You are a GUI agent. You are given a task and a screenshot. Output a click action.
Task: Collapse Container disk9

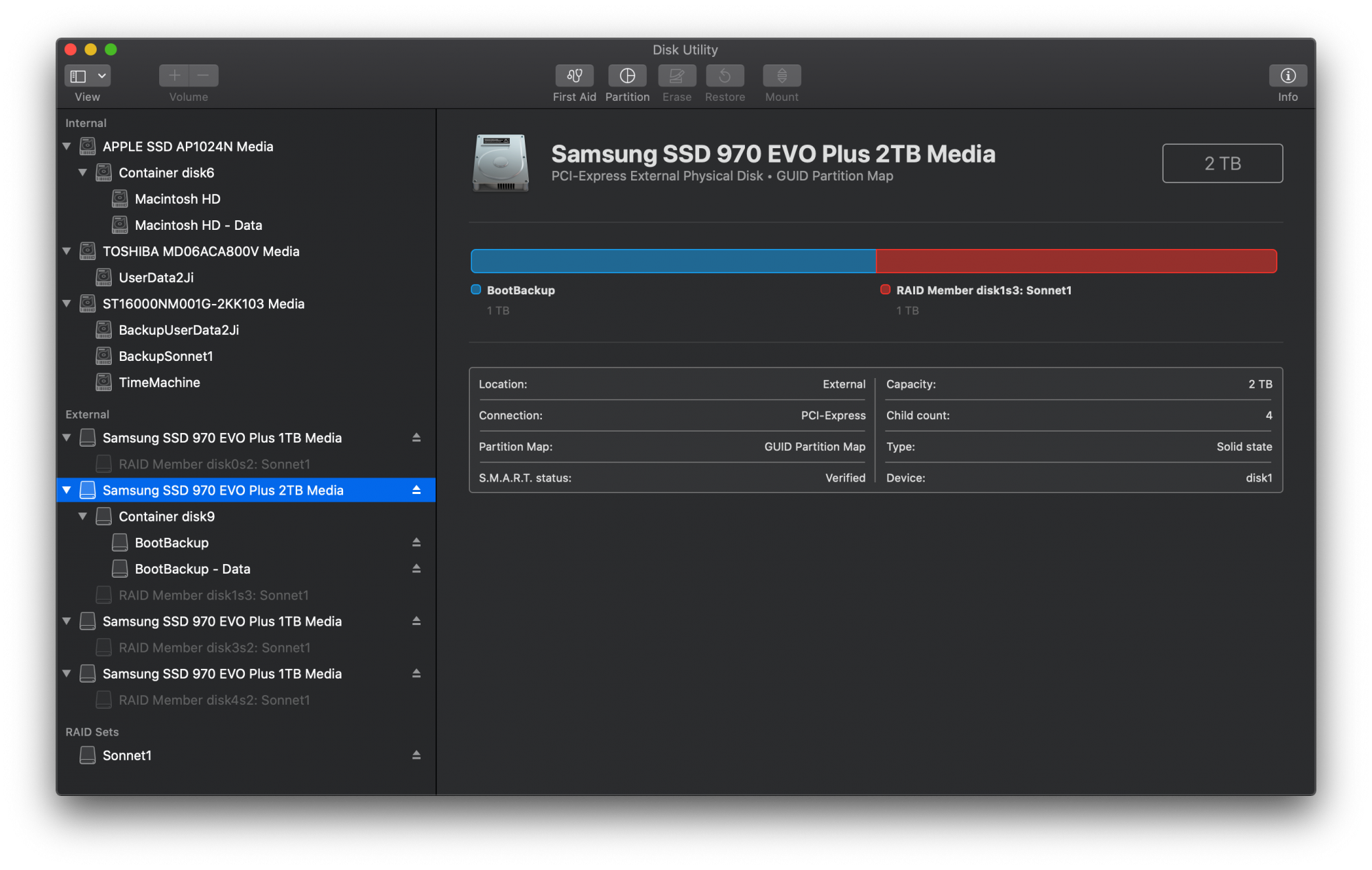(82, 516)
